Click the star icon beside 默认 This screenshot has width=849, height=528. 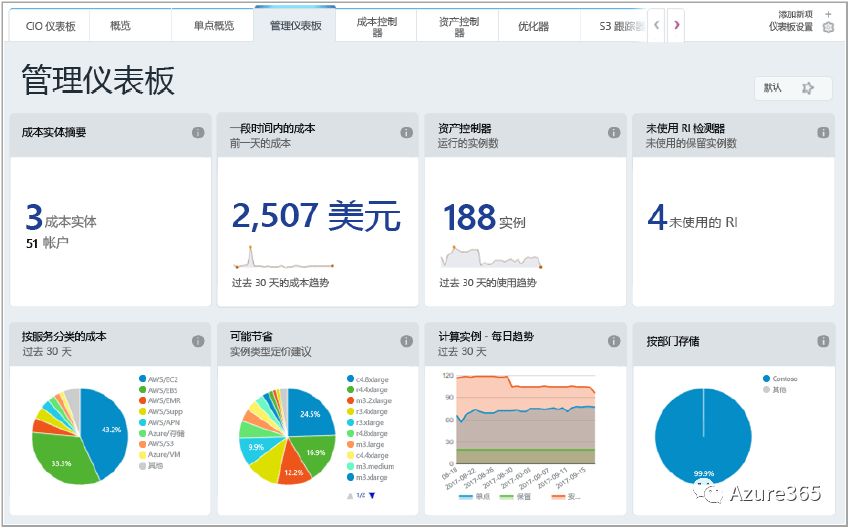tap(808, 88)
